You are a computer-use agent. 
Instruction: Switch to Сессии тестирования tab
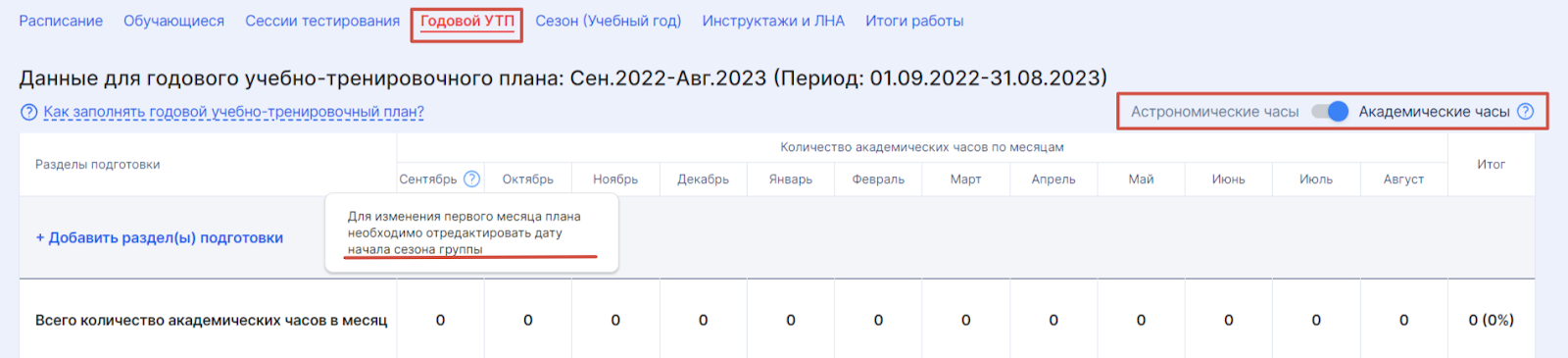(322, 21)
